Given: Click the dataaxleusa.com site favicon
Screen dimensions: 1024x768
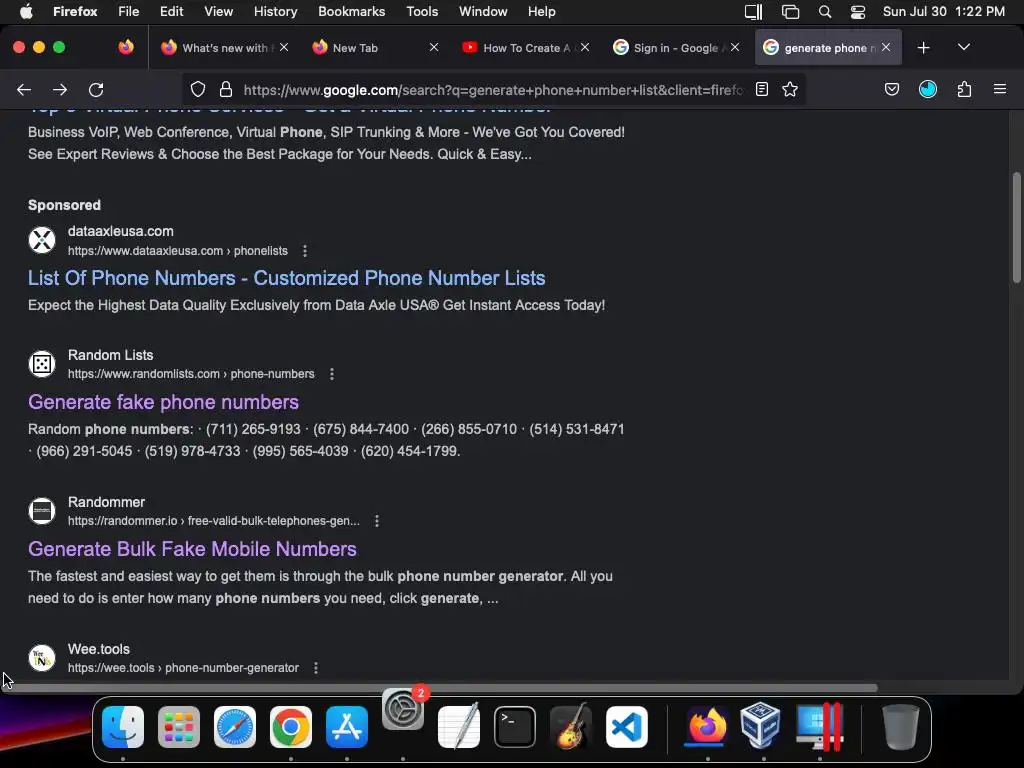Looking at the screenshot, I should pos(42,240).
